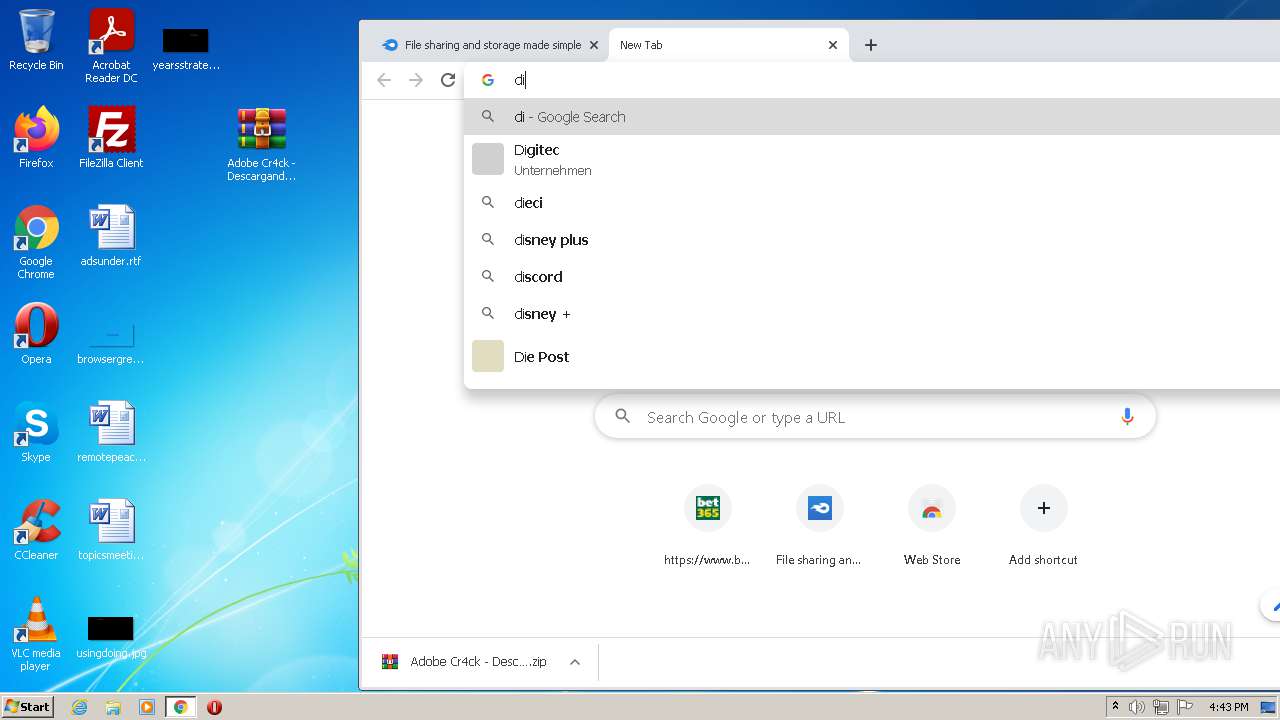This screenshot has height=720, width=1280.
Task: Open downloaded Adobe Cr4ck zip file
Action: coord(464,662)
